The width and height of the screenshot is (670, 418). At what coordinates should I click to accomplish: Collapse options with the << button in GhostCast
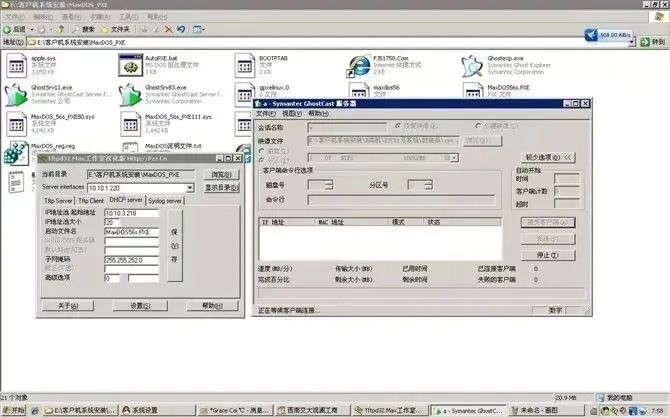click(x=548, y=158)
